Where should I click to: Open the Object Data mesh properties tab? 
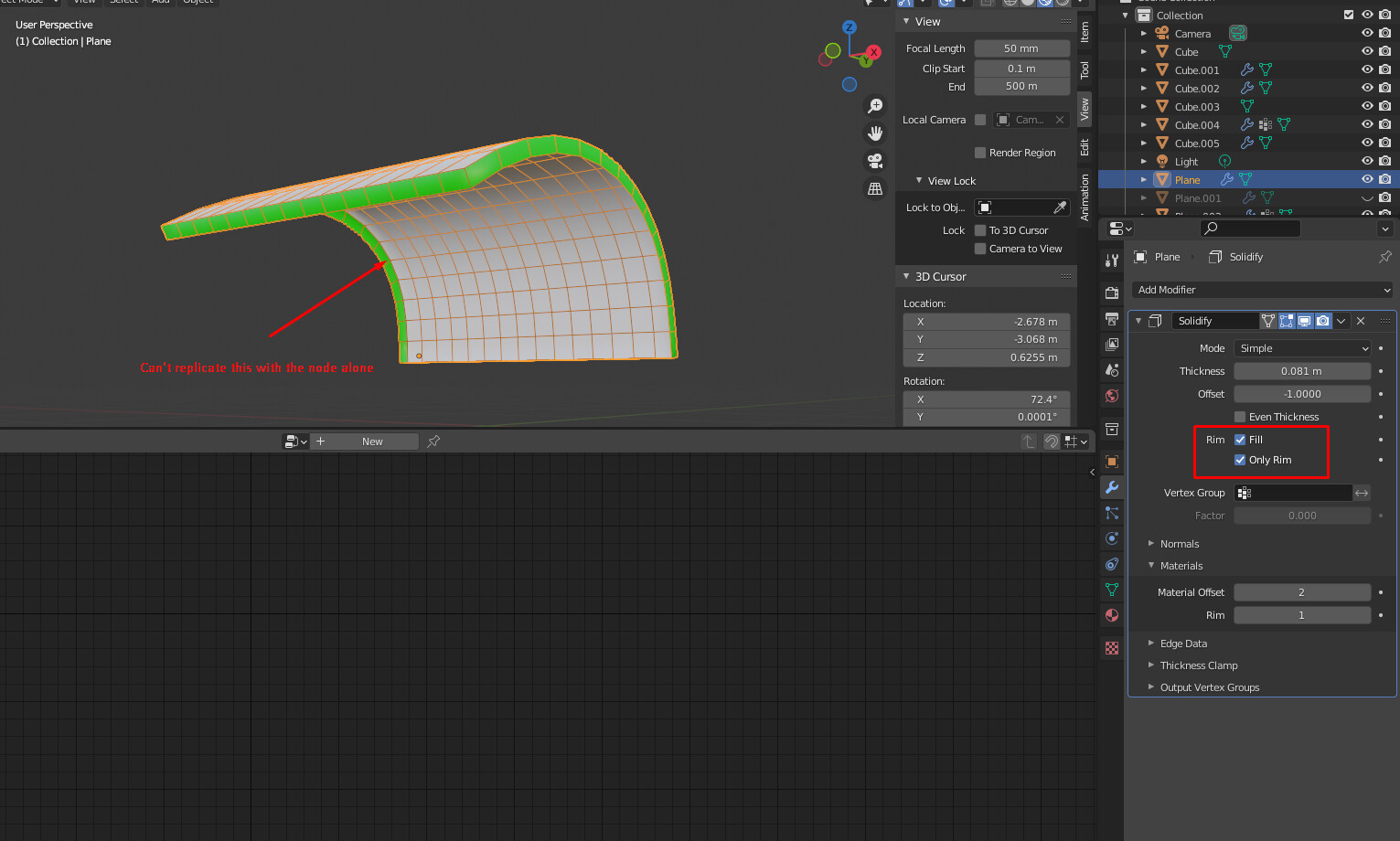click(1112, 590)
